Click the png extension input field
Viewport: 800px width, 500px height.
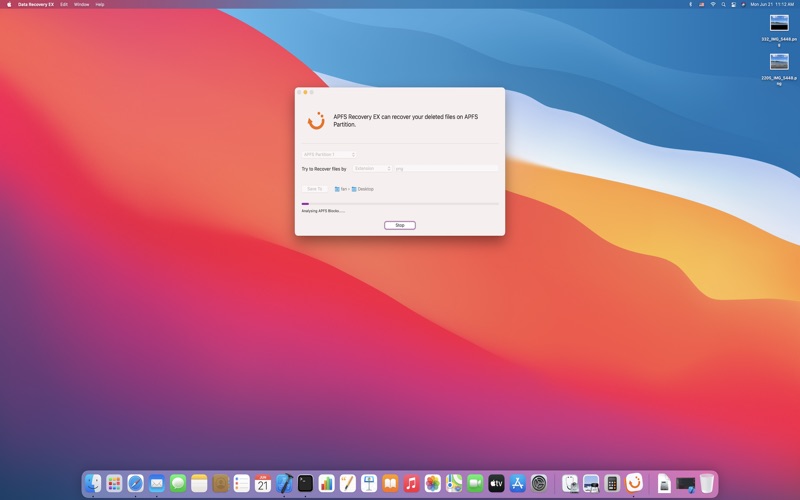click(446, 168)
